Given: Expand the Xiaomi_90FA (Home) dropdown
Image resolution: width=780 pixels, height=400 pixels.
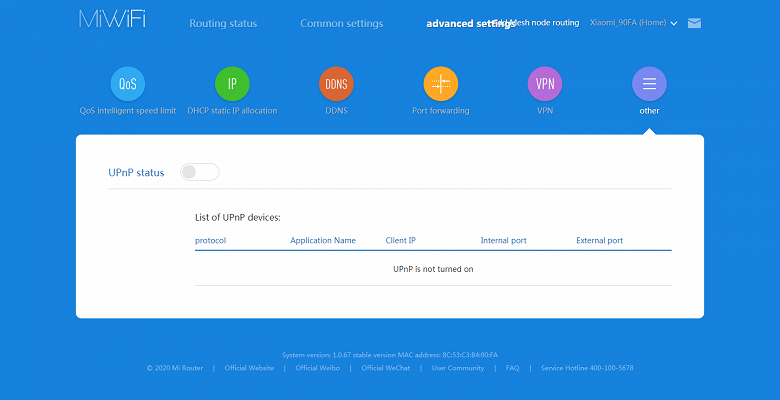Looking at the screenshot, I should tap(633, 23).
